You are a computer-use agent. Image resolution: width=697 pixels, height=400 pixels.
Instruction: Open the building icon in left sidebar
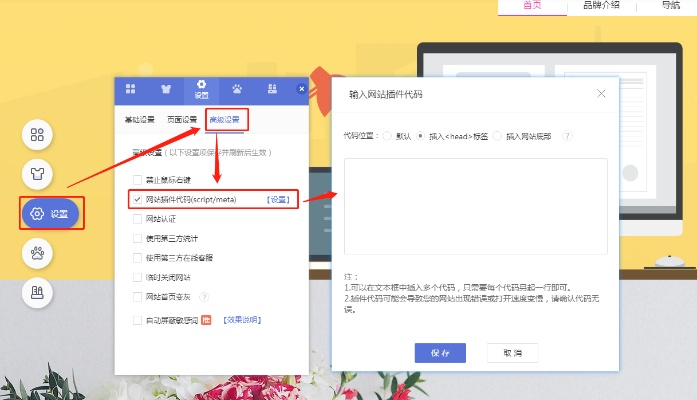[37, 292]
